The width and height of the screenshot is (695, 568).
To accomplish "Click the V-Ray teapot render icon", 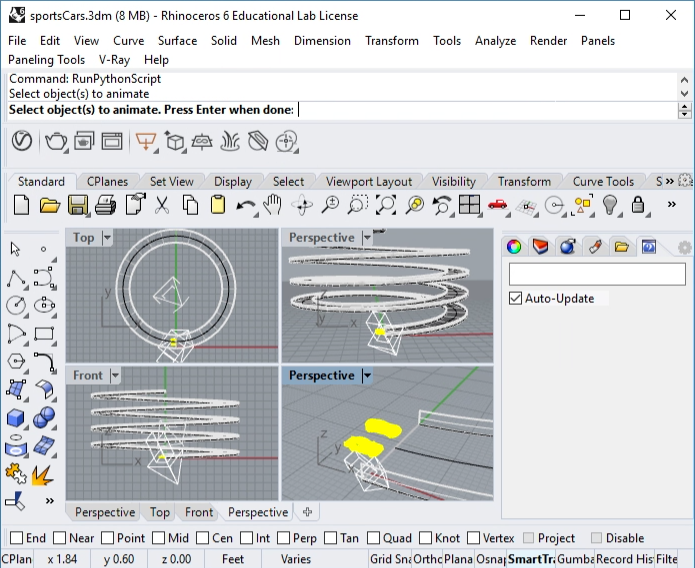I will tap(56, 141).
